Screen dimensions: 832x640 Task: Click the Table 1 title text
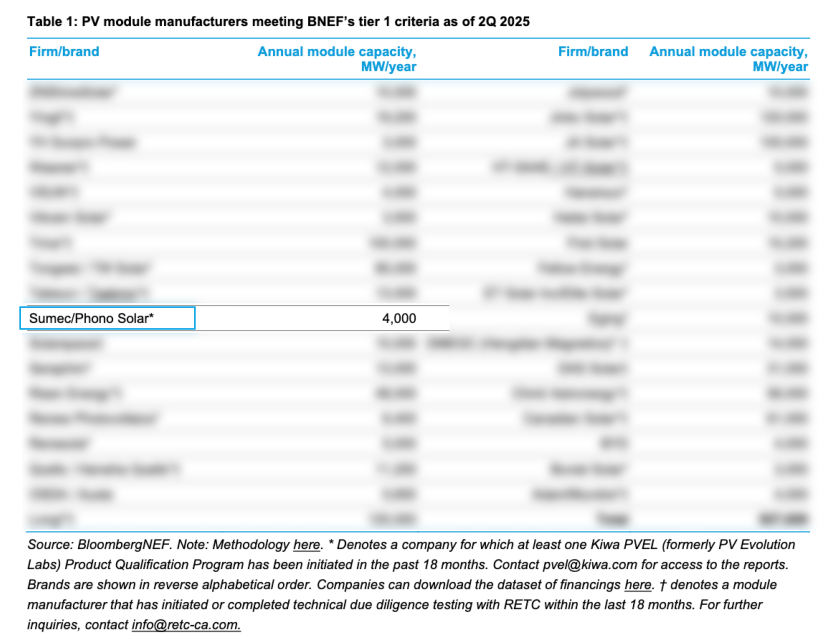279,22
